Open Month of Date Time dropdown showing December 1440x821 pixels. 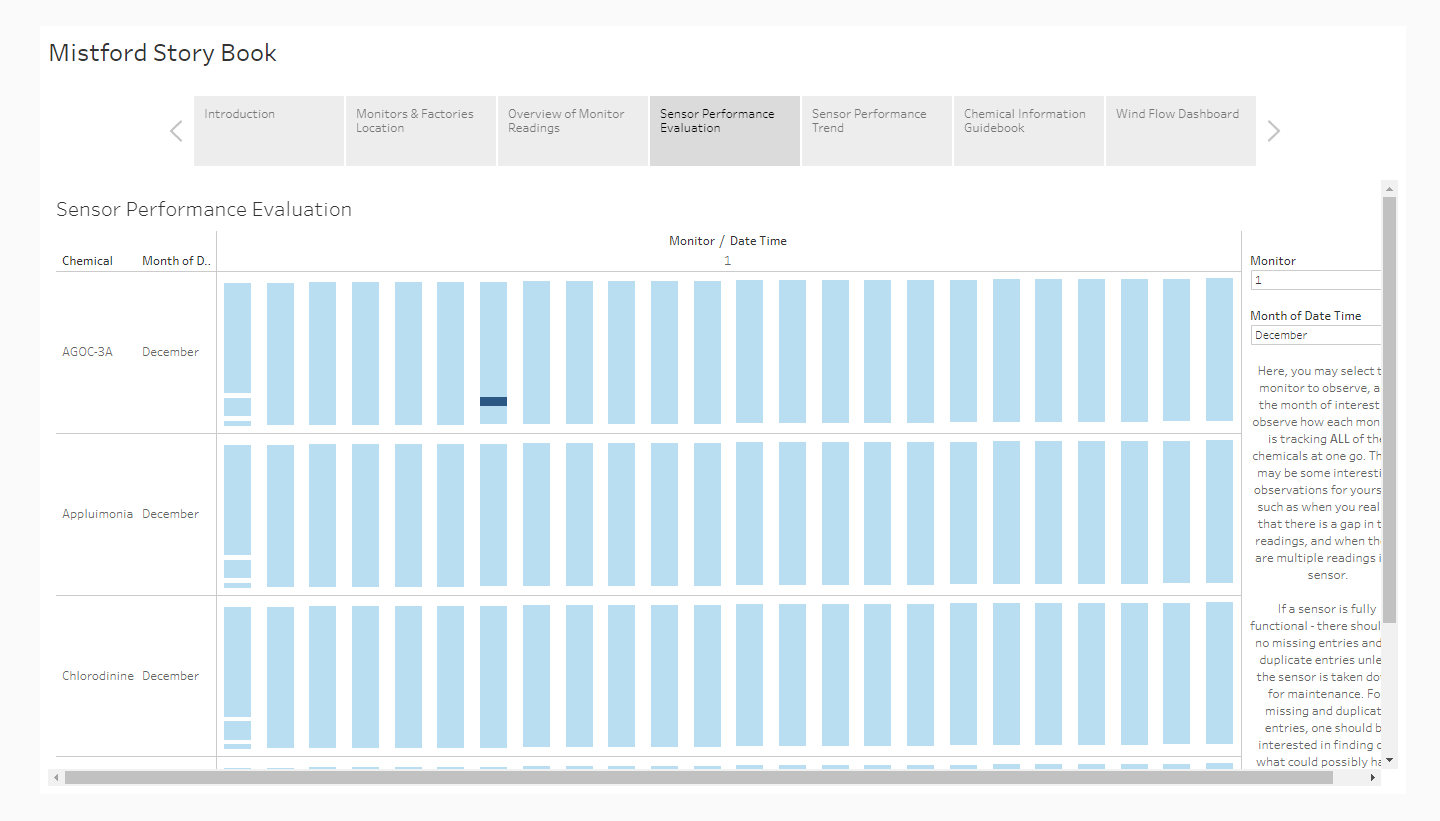pyautogui.click(x=1315, y=336)
